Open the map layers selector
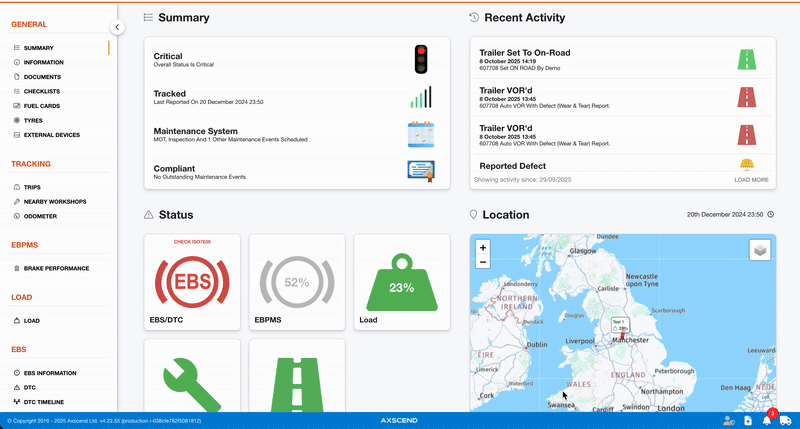 (x=760, y=250)
